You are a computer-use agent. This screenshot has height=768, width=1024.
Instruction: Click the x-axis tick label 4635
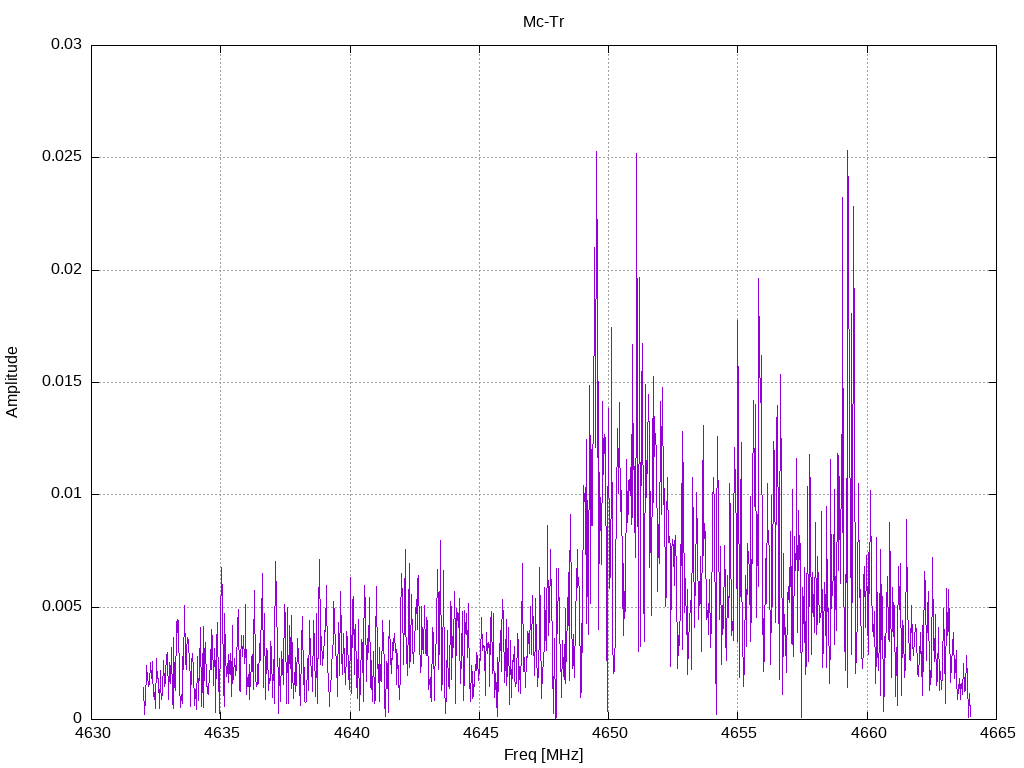(x=221, y=733)
